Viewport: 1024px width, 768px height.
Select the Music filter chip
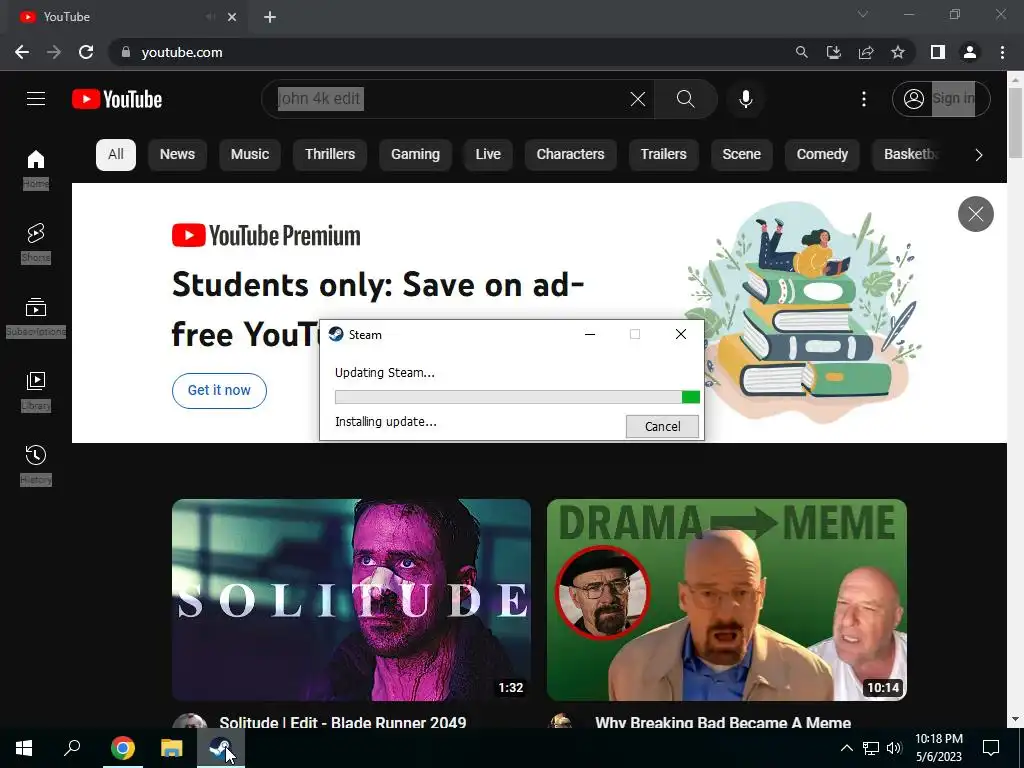(249, 155)
